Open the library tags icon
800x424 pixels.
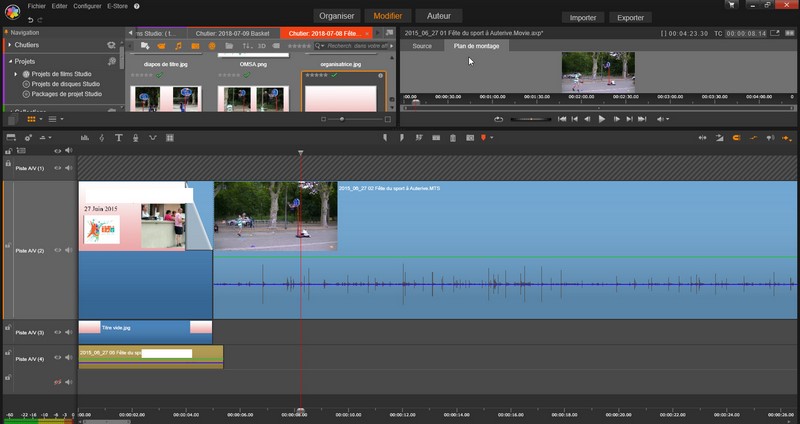point(276,46)
